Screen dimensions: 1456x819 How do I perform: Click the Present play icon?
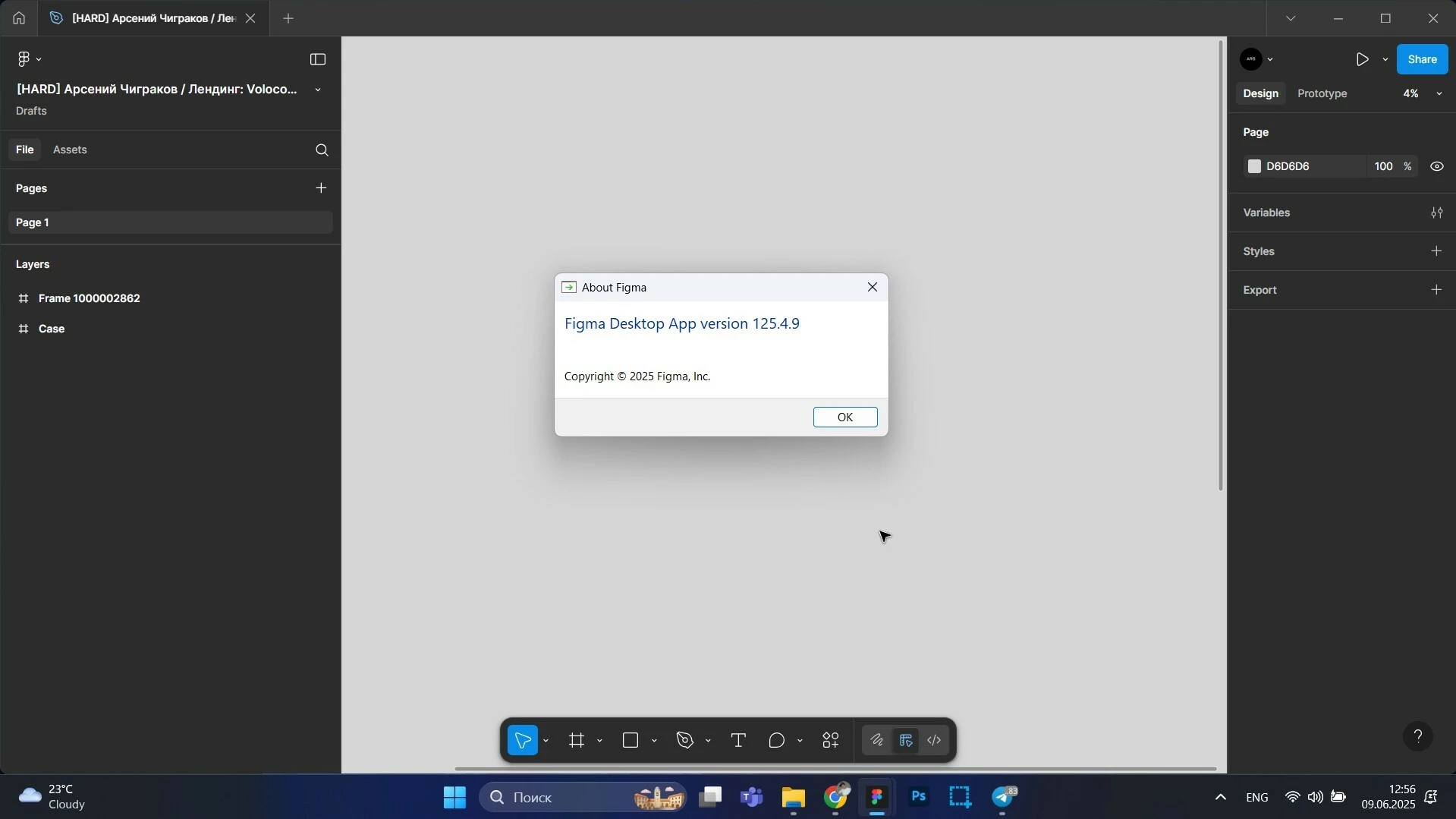[x=1363, y=59]
